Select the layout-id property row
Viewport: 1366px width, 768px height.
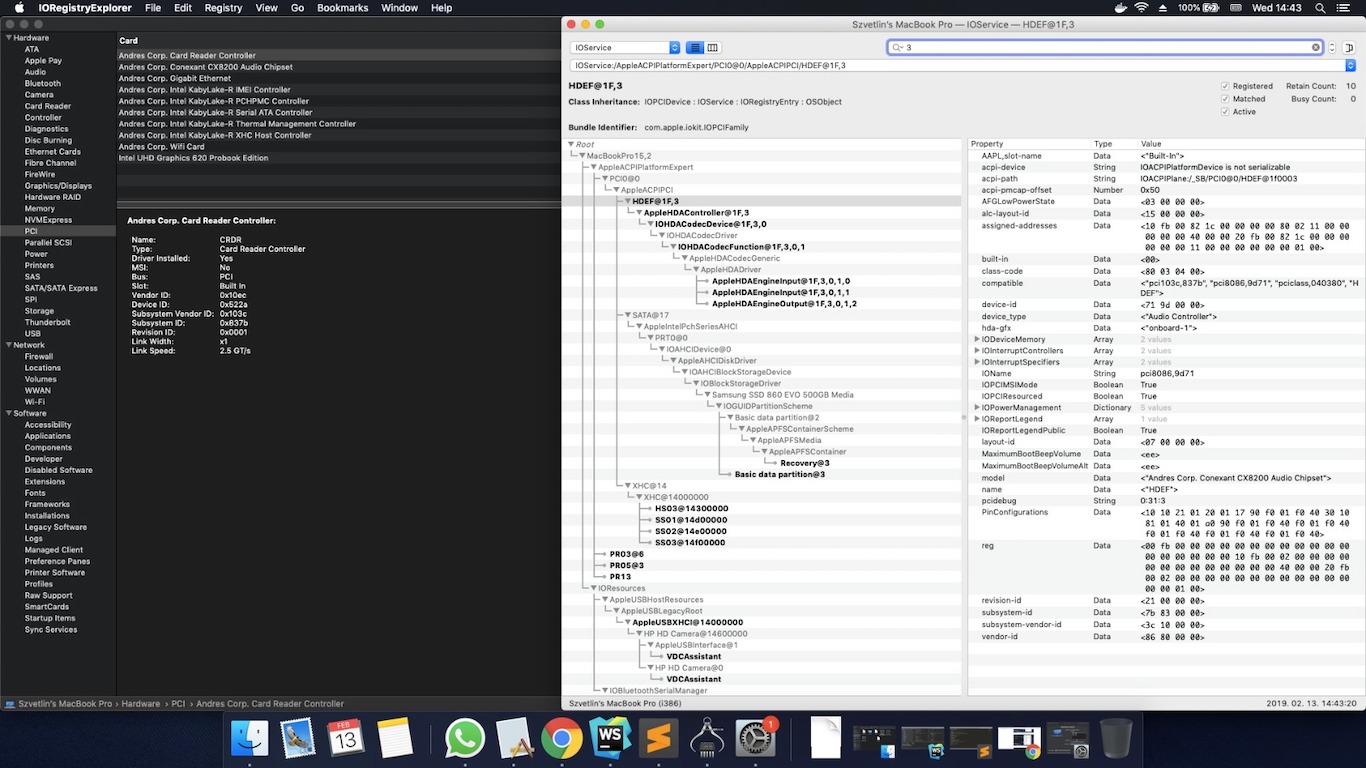1166,442
